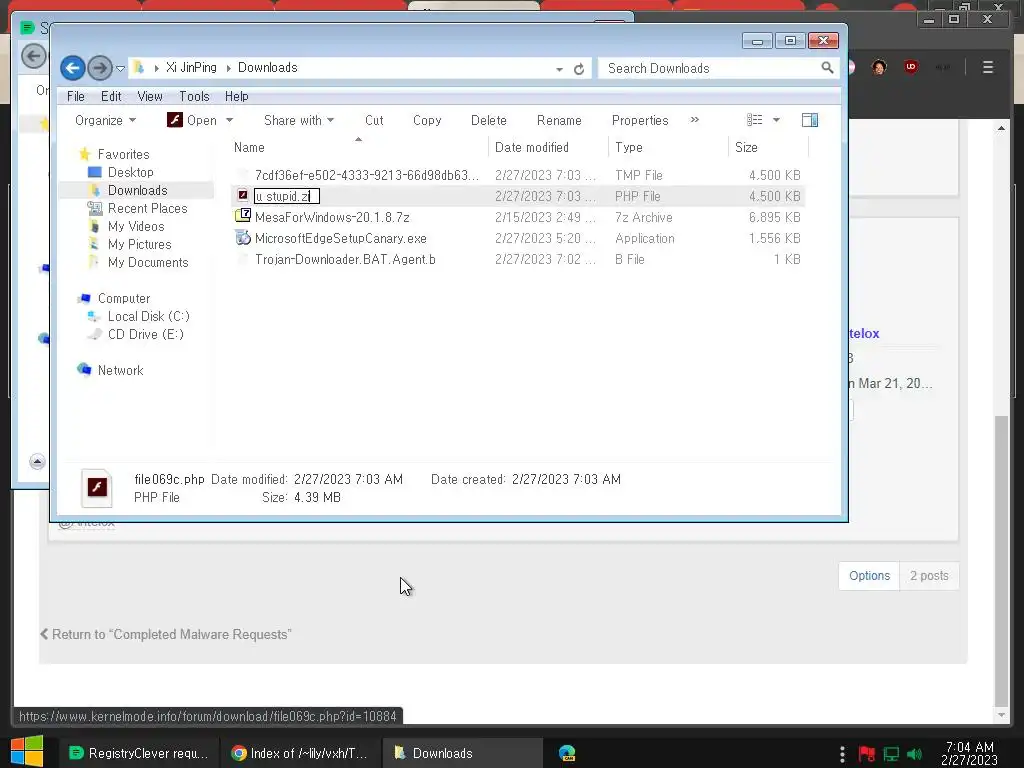Select Desktop in navigation pane
1024x768 pixels.
[131, 172]
